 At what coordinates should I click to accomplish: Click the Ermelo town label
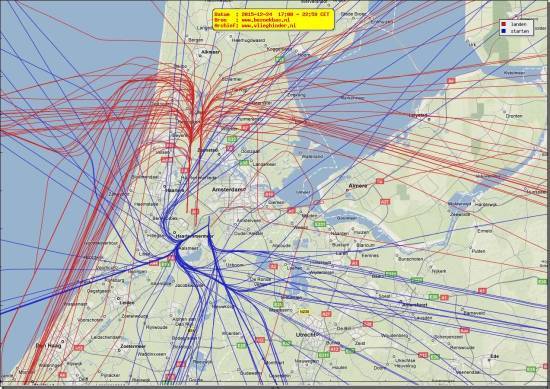(484, 231)
